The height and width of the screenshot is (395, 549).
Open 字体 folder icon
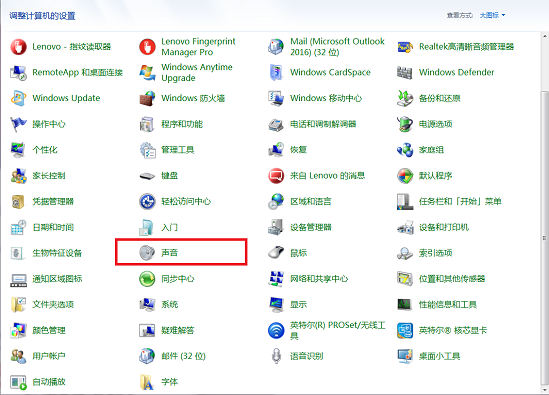coord(147,382)
